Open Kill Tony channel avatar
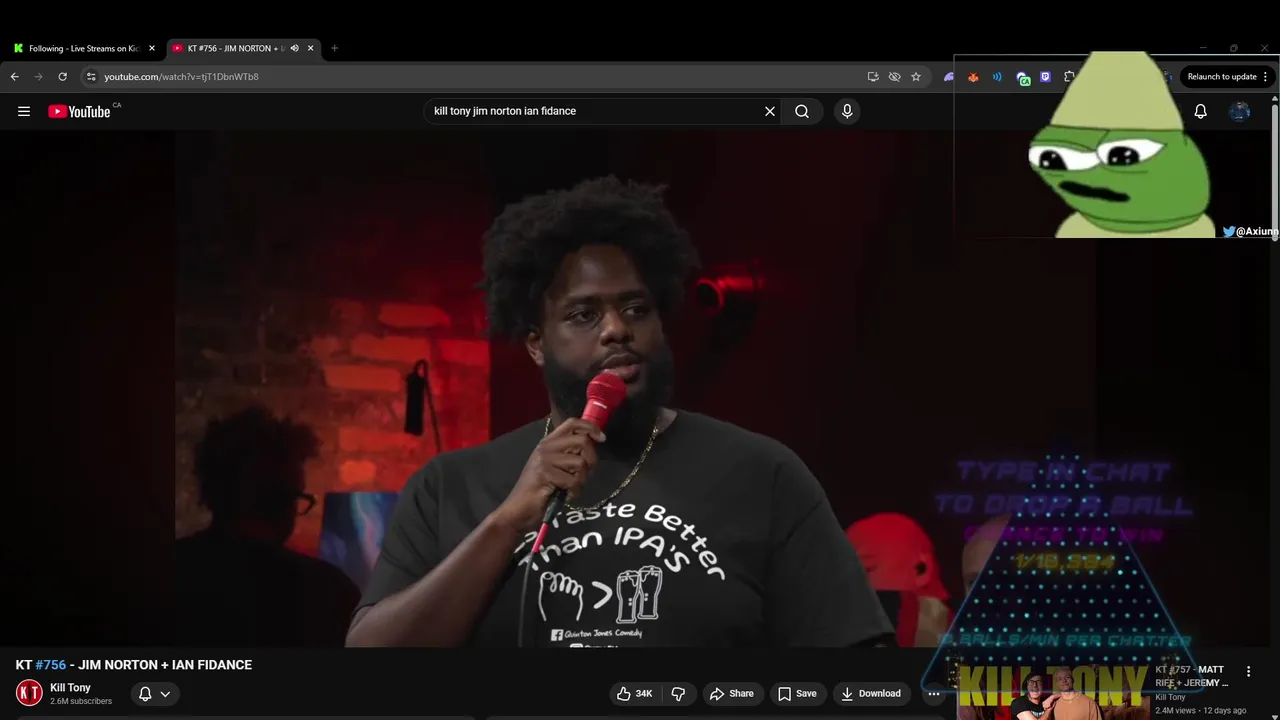This screenshot has width=1280, height=720. point(29,692)
